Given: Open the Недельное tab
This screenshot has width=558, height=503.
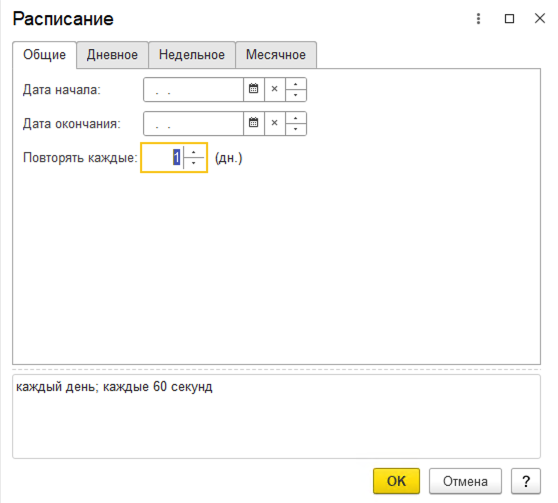Looking at the screenshot, I should tap(192, 55).
